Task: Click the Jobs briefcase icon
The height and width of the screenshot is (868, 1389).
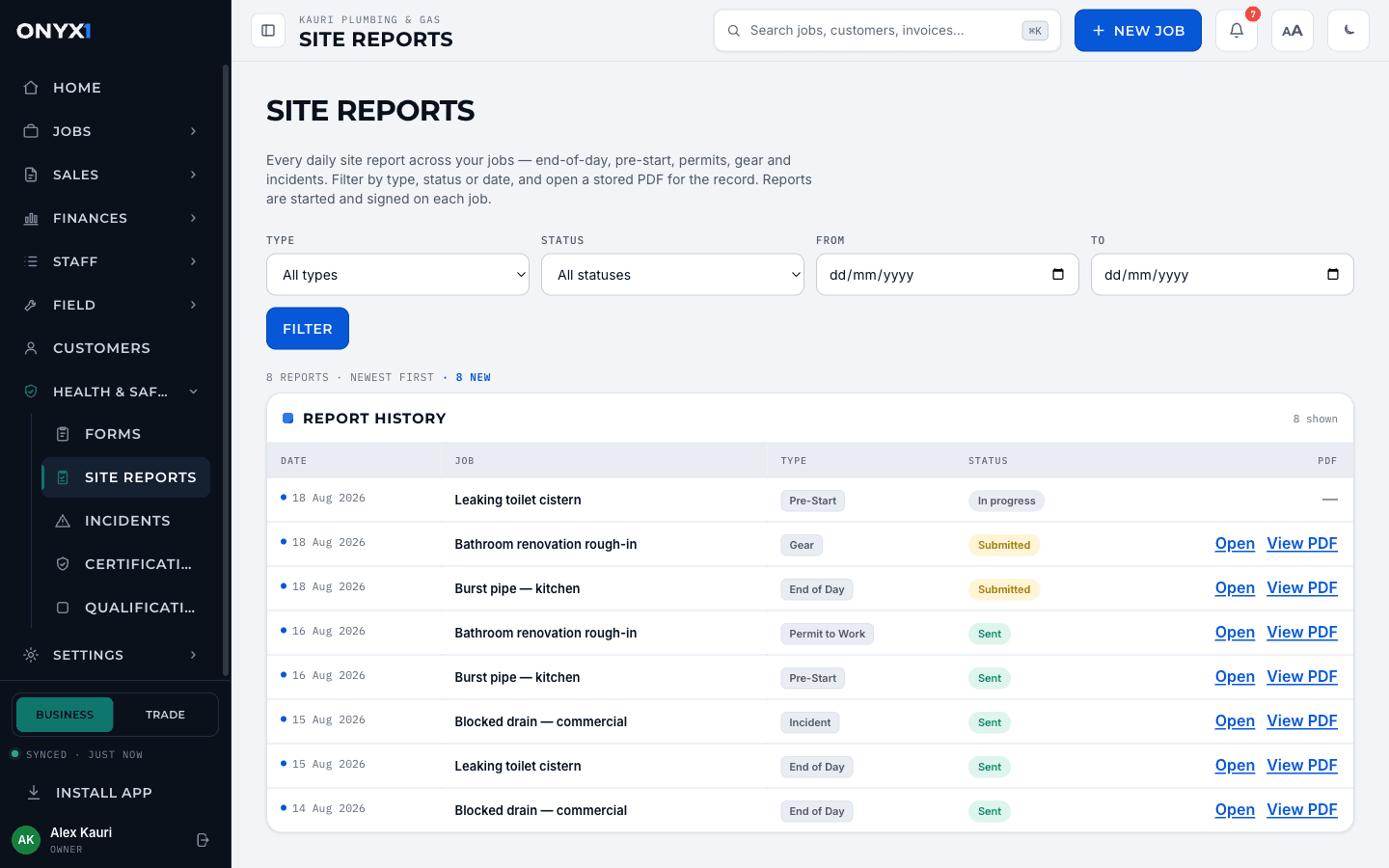Action: 31,131
